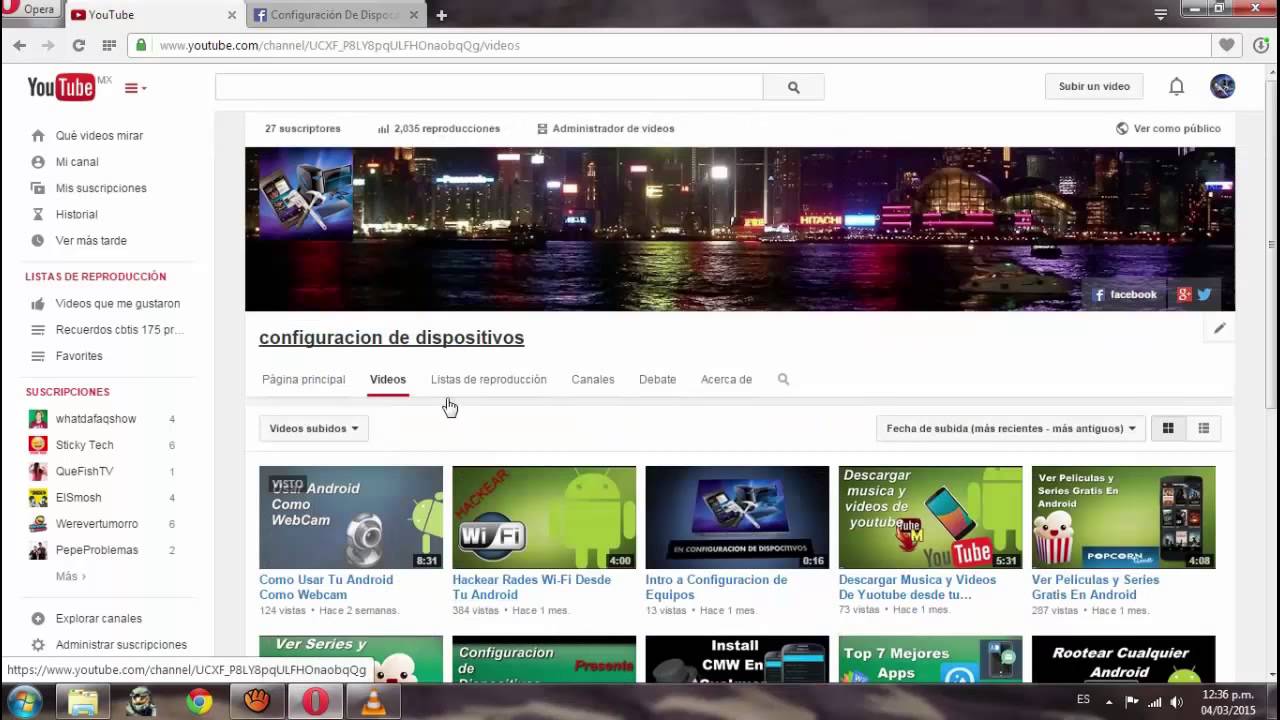This screenshot has height=720, width=1280.
Task: Bookmark page with the heart icon
Action: [1226, 45]
